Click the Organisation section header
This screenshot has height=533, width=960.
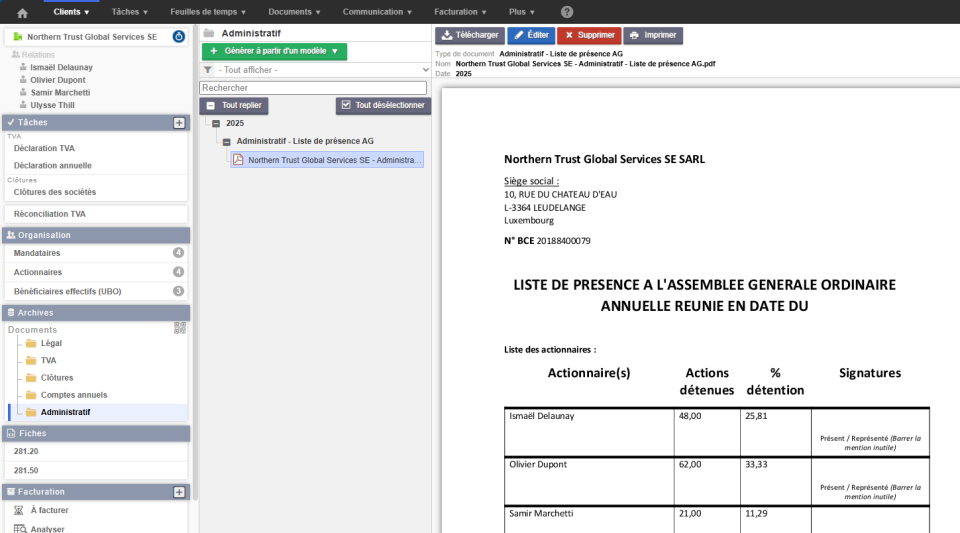tap(97, 235)
